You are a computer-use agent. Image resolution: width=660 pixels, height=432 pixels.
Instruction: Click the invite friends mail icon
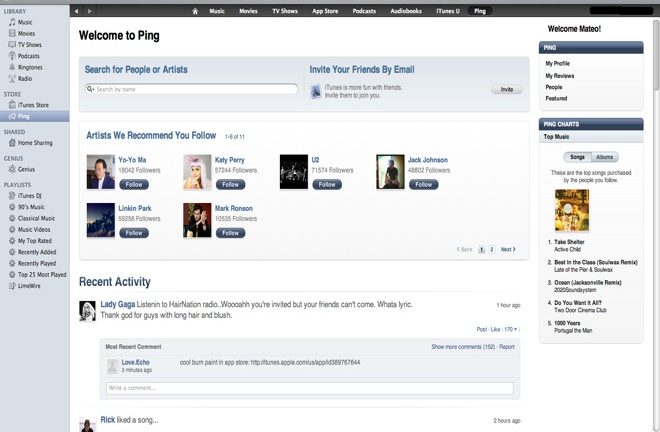pyautogui.click(x=316, y=91)
